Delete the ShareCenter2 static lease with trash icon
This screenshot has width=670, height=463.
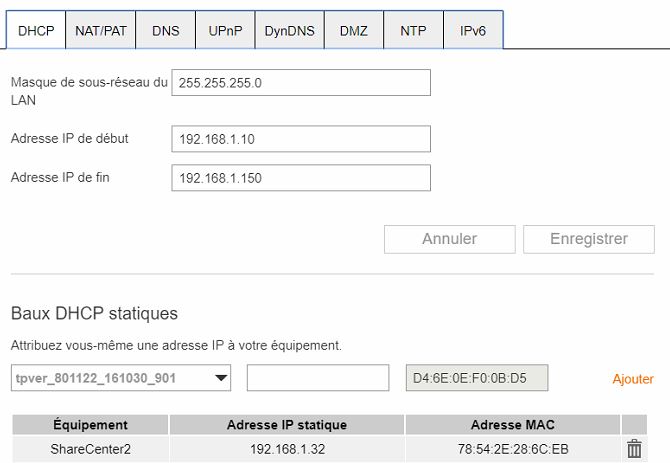click(x=634, y=450)
